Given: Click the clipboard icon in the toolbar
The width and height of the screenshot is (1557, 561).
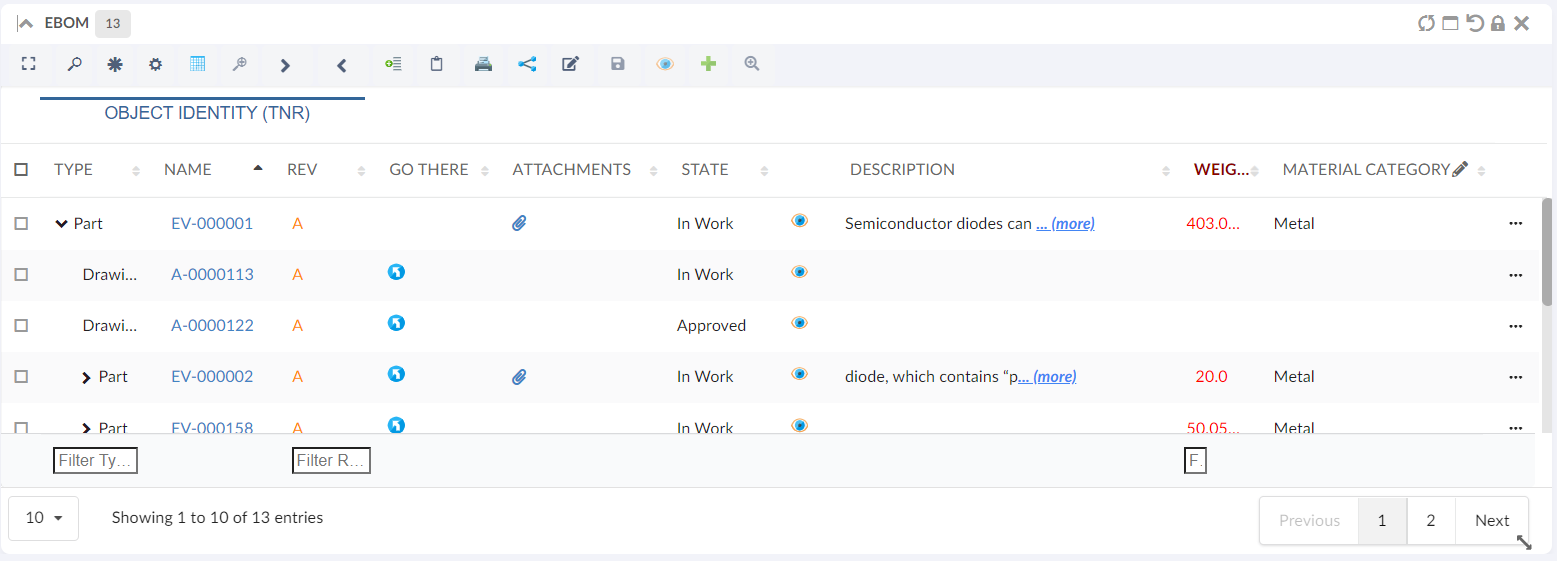Looking at the screenshot, I should [437, 64].
